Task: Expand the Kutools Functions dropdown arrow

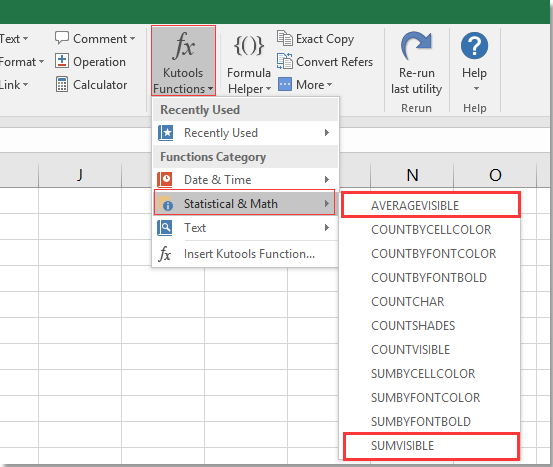Action: (x=211, y=89)
